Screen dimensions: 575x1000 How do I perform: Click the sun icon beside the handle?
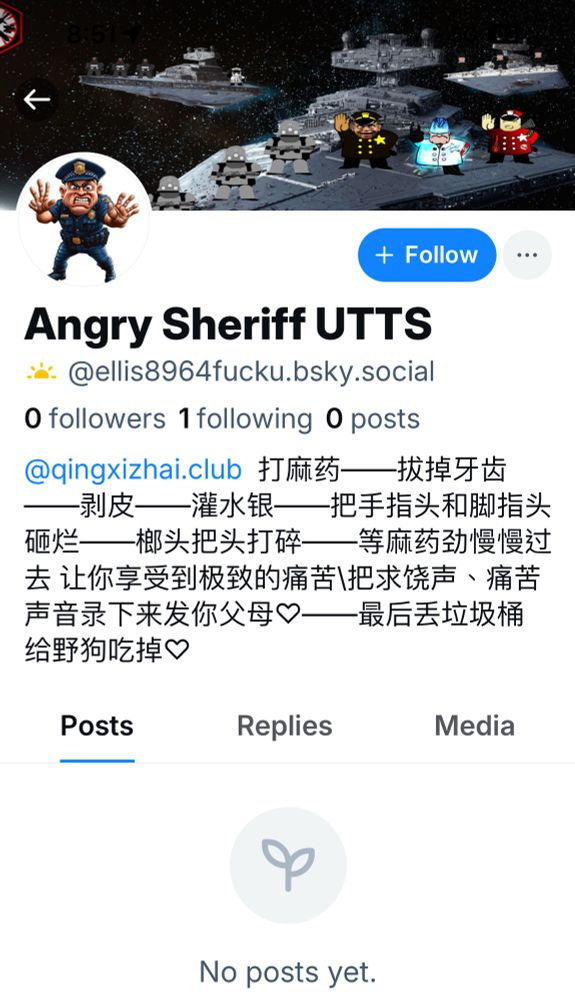click(41, 372)
